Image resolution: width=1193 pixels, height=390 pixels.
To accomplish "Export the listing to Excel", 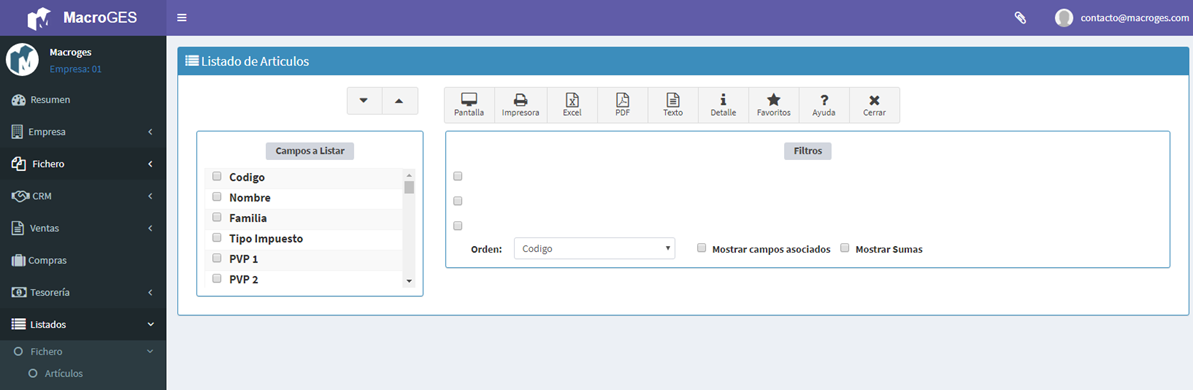I will click(x=571, y=105).
